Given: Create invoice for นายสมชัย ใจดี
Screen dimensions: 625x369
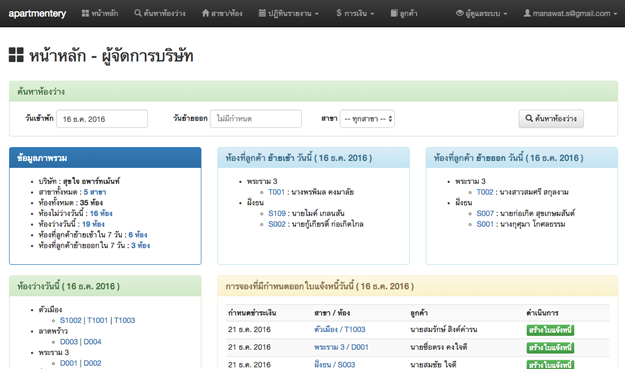Looking at the screenshot, I should coord(550,365).
